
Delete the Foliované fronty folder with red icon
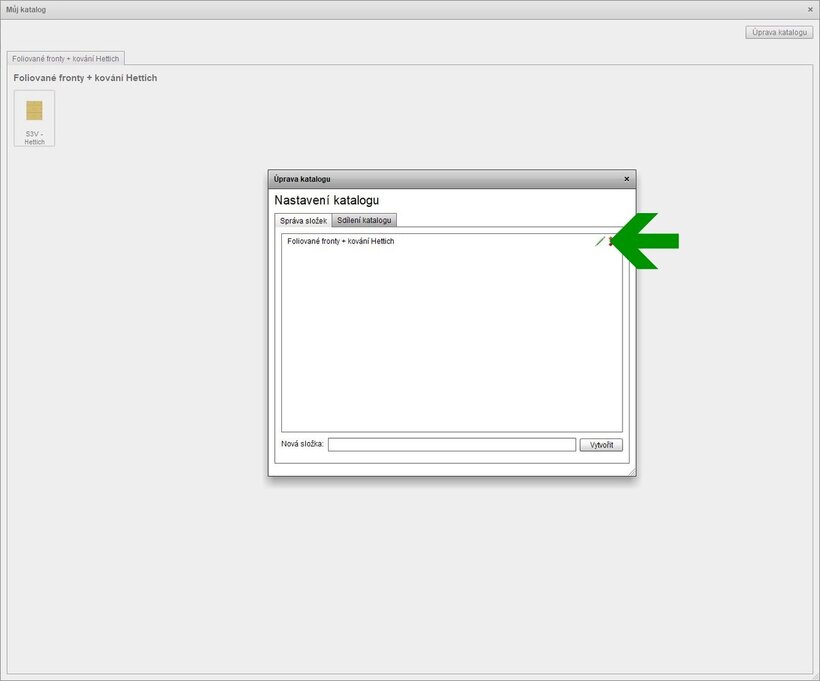(612, 241)
